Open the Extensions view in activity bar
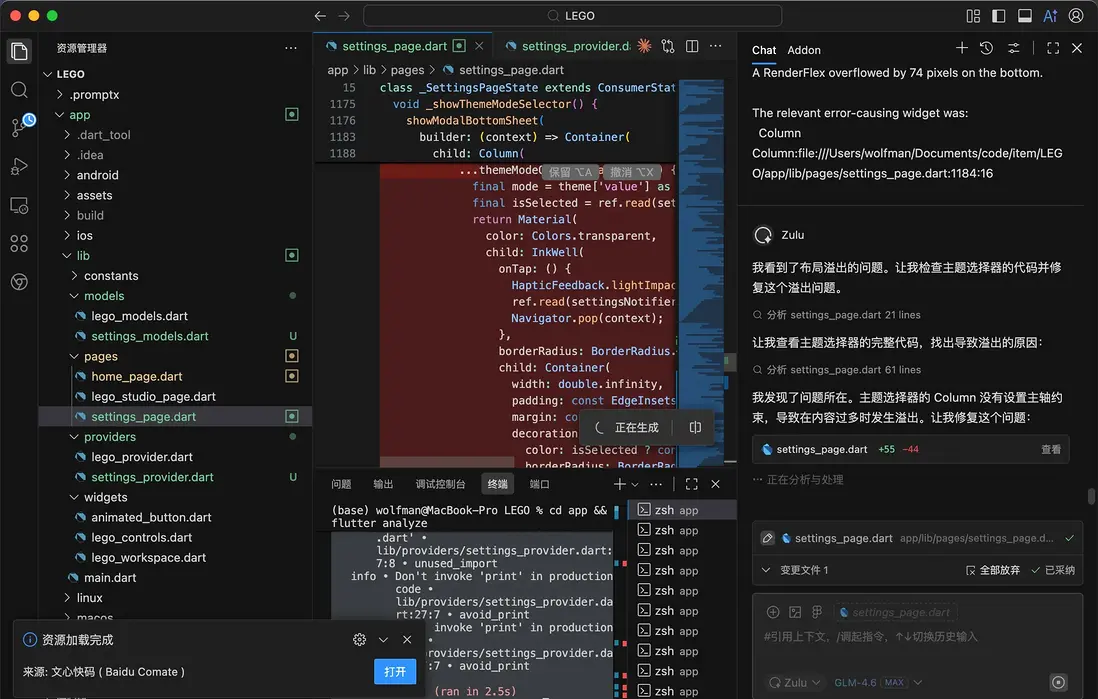Viewport: 1098px width, 699px height. coord(19,243)
